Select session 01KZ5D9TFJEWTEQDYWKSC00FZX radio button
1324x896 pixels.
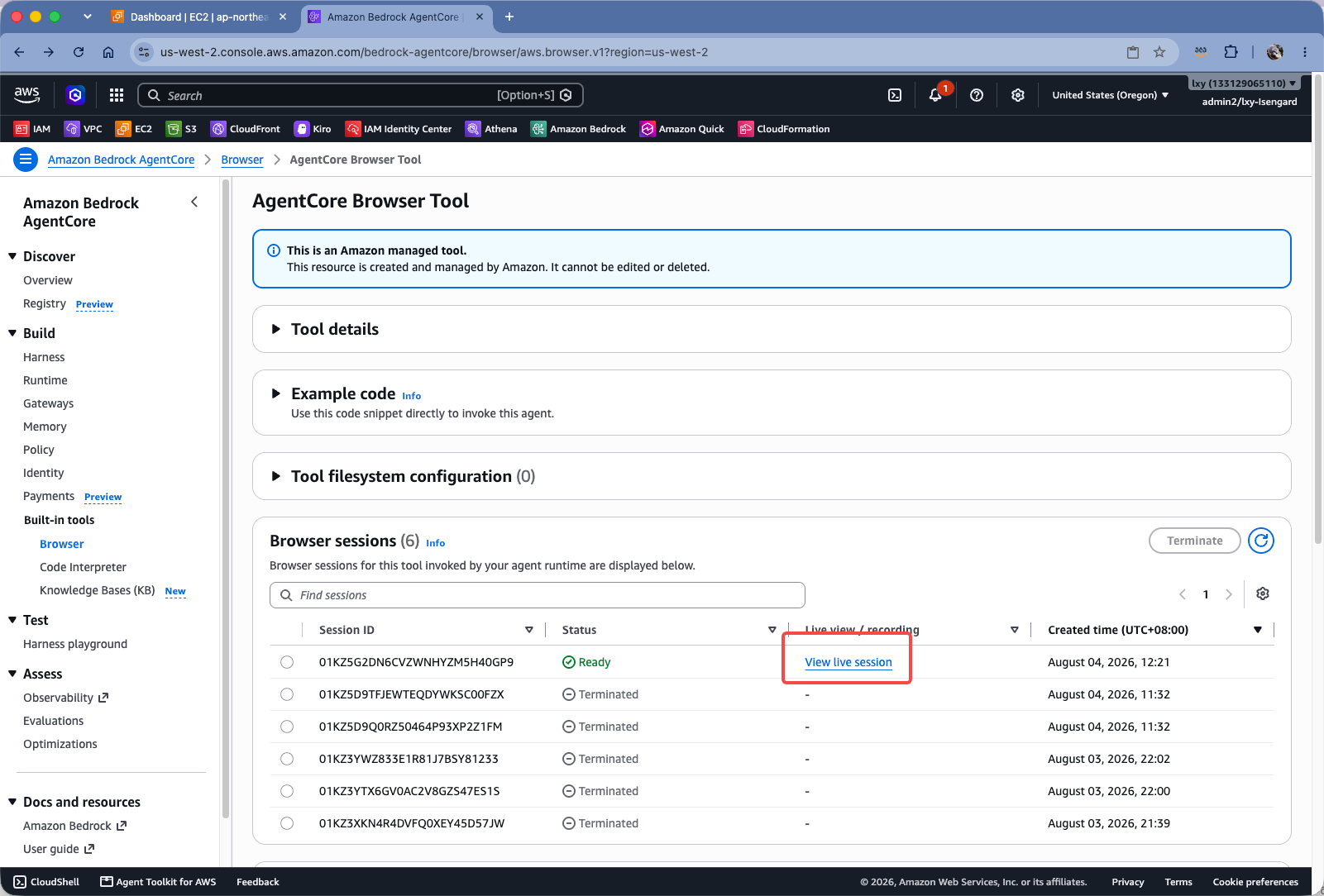[x=287, y=694]
